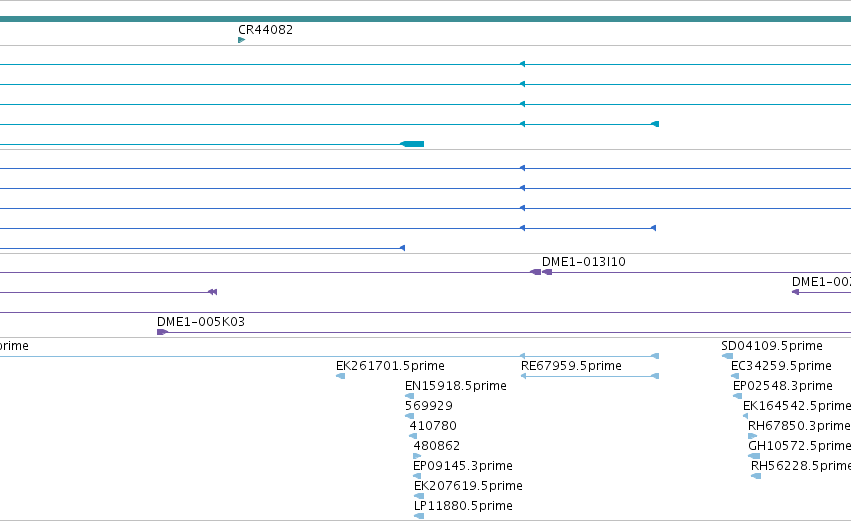Select the arrow glyph under LP11880.5prime
The height and width of the screenshot is (521, 851).
[418, 516]
